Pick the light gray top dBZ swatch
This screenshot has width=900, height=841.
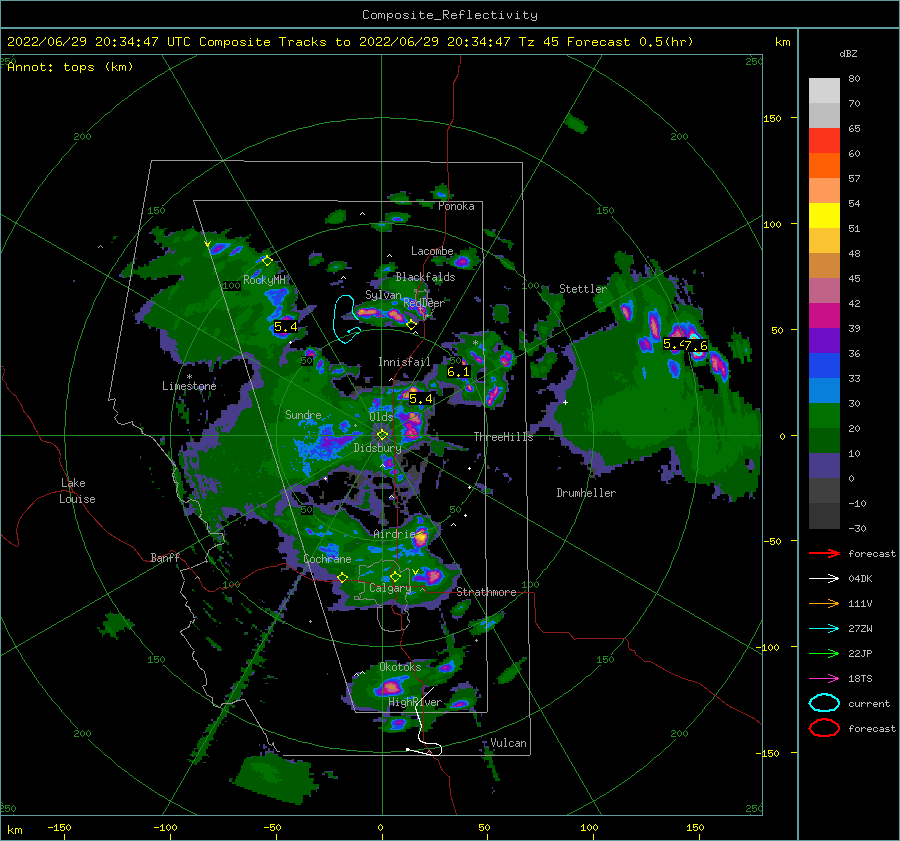click(x=824, y=91)
